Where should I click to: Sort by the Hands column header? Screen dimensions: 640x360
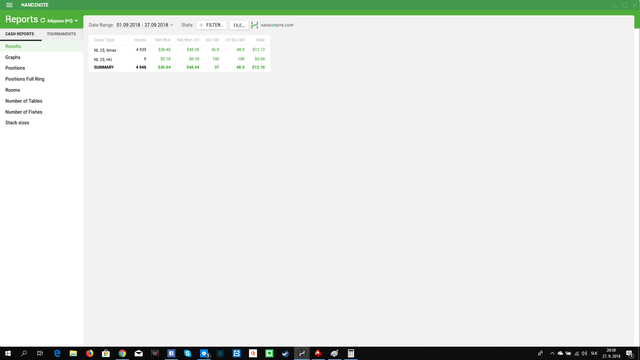coord(140,40)
